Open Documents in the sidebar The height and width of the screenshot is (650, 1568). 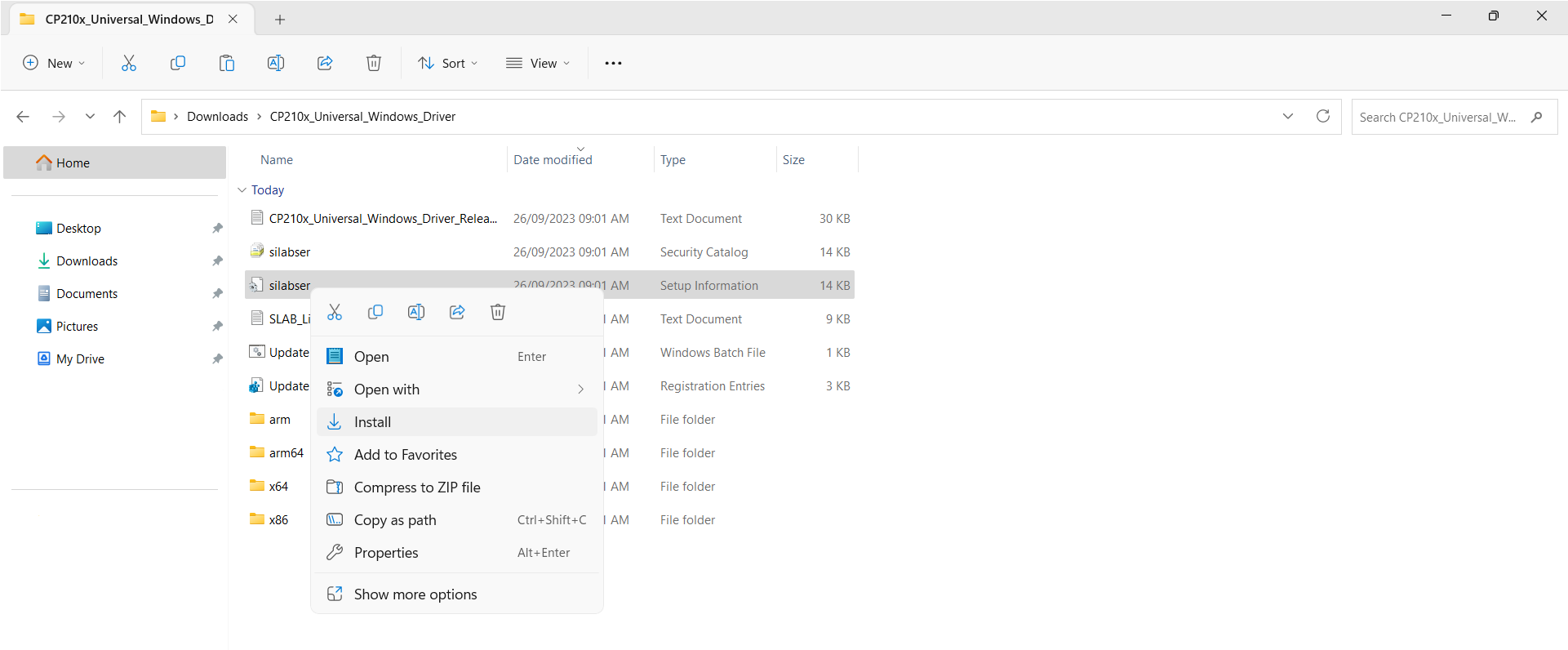click(87, 294)
